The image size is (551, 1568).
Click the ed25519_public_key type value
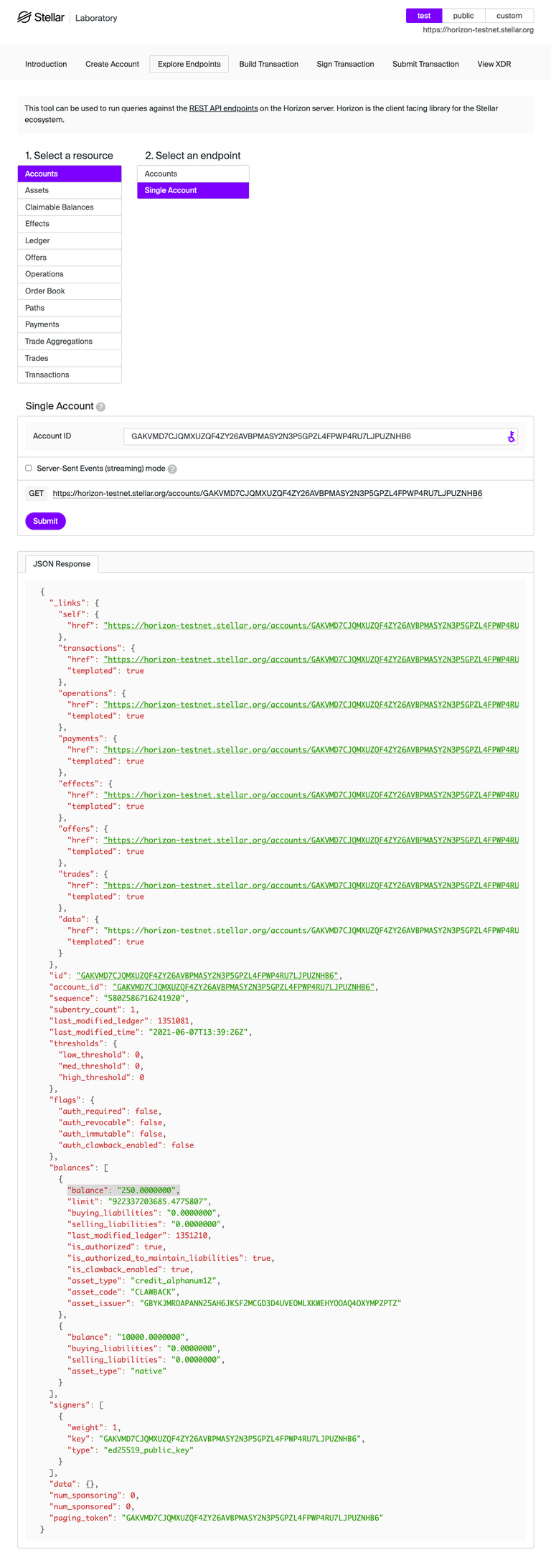pos(149,1450)
